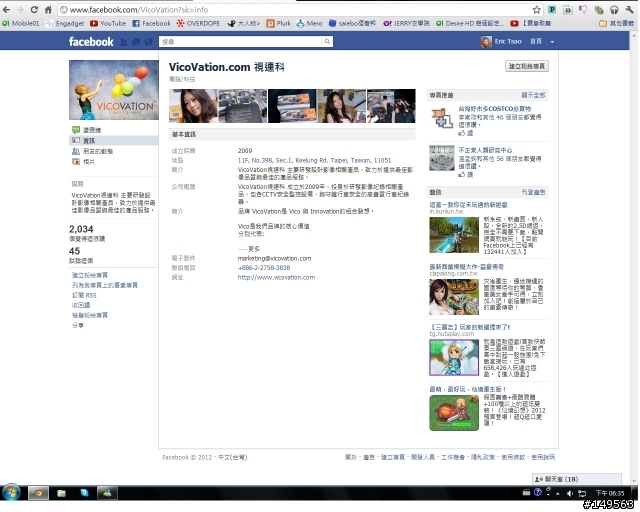Expand account dropdown arrow in Facebook bar

[x=552, y=42]
